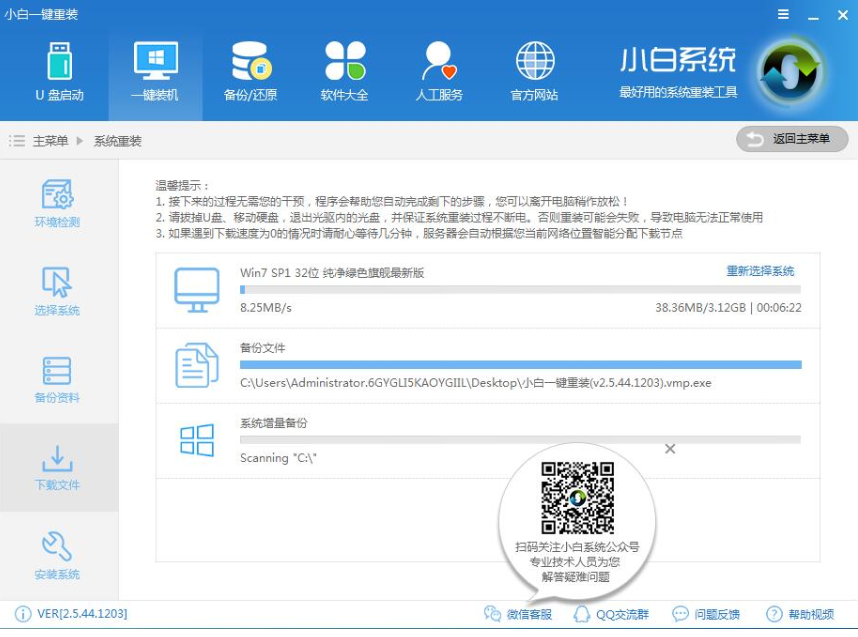The image size is (858, 637).
Task: Cancel the 系统增量备份 scan with the X
Action: coord(670,449)
